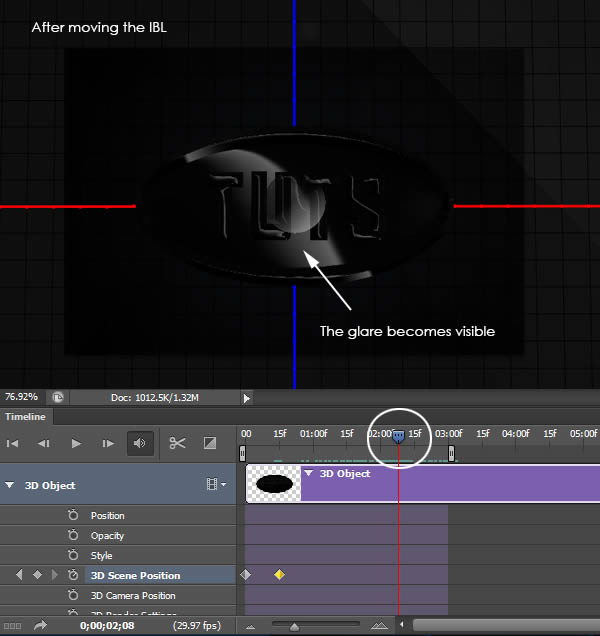The height and width of the screenshot is (636, 600).
Task: Select the Opacity property label
Action: pyautogui.click(x=107, y=536)
